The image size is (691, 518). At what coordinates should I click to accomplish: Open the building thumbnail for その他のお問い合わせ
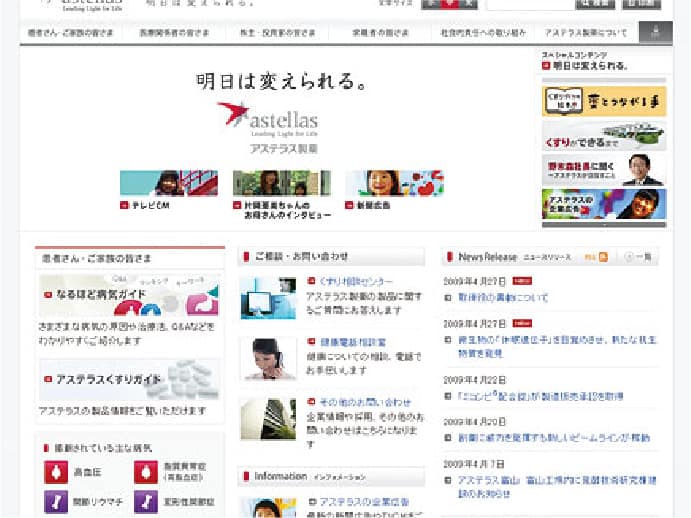268,419
